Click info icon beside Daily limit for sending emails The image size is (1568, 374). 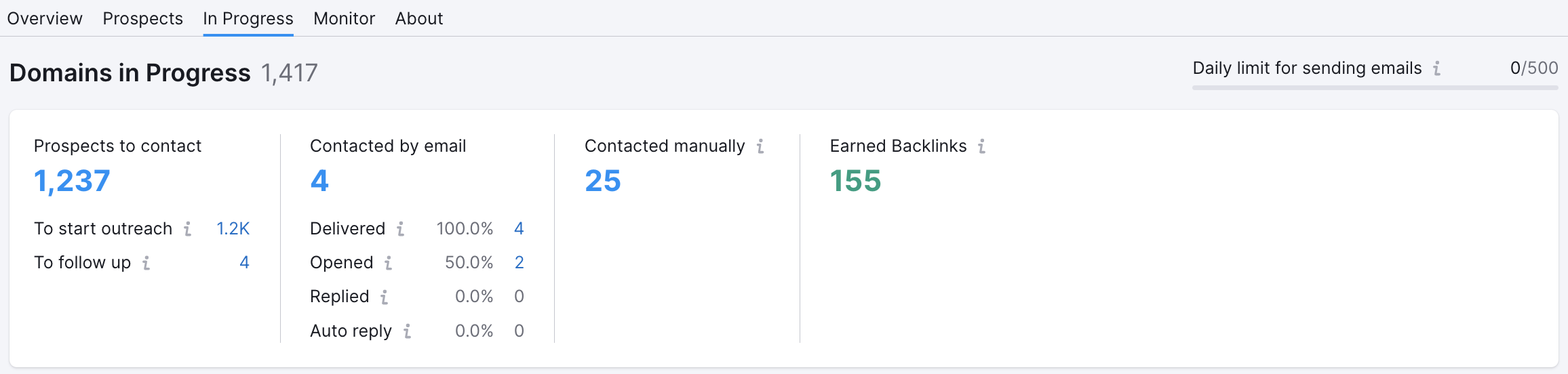[x=1436, y=68]
